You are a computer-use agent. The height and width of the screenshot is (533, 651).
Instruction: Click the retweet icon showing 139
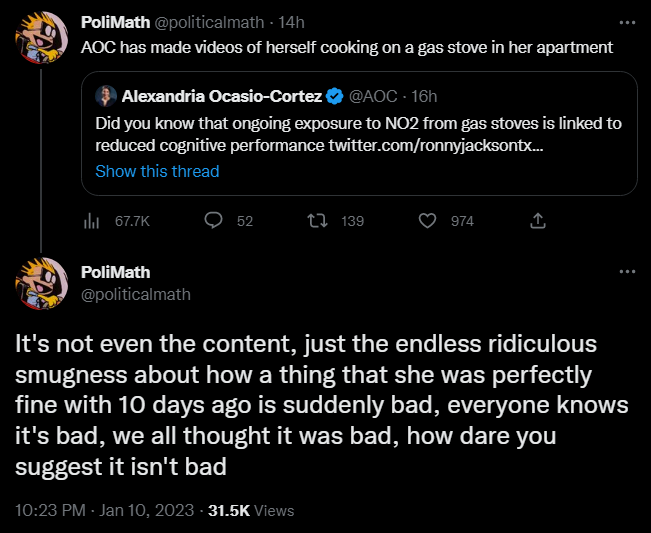319,221
